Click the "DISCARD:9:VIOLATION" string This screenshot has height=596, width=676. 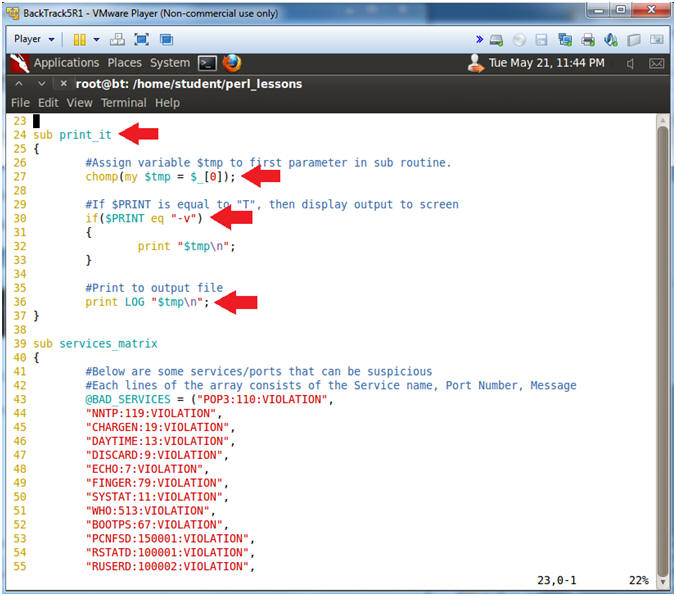pos(154,455)
